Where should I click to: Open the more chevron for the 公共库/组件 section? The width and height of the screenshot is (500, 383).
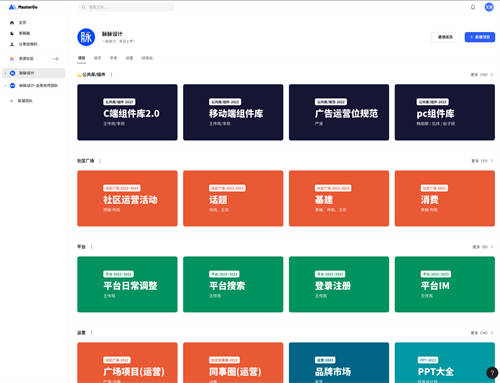pyautogui.click(x=492, y=75)
